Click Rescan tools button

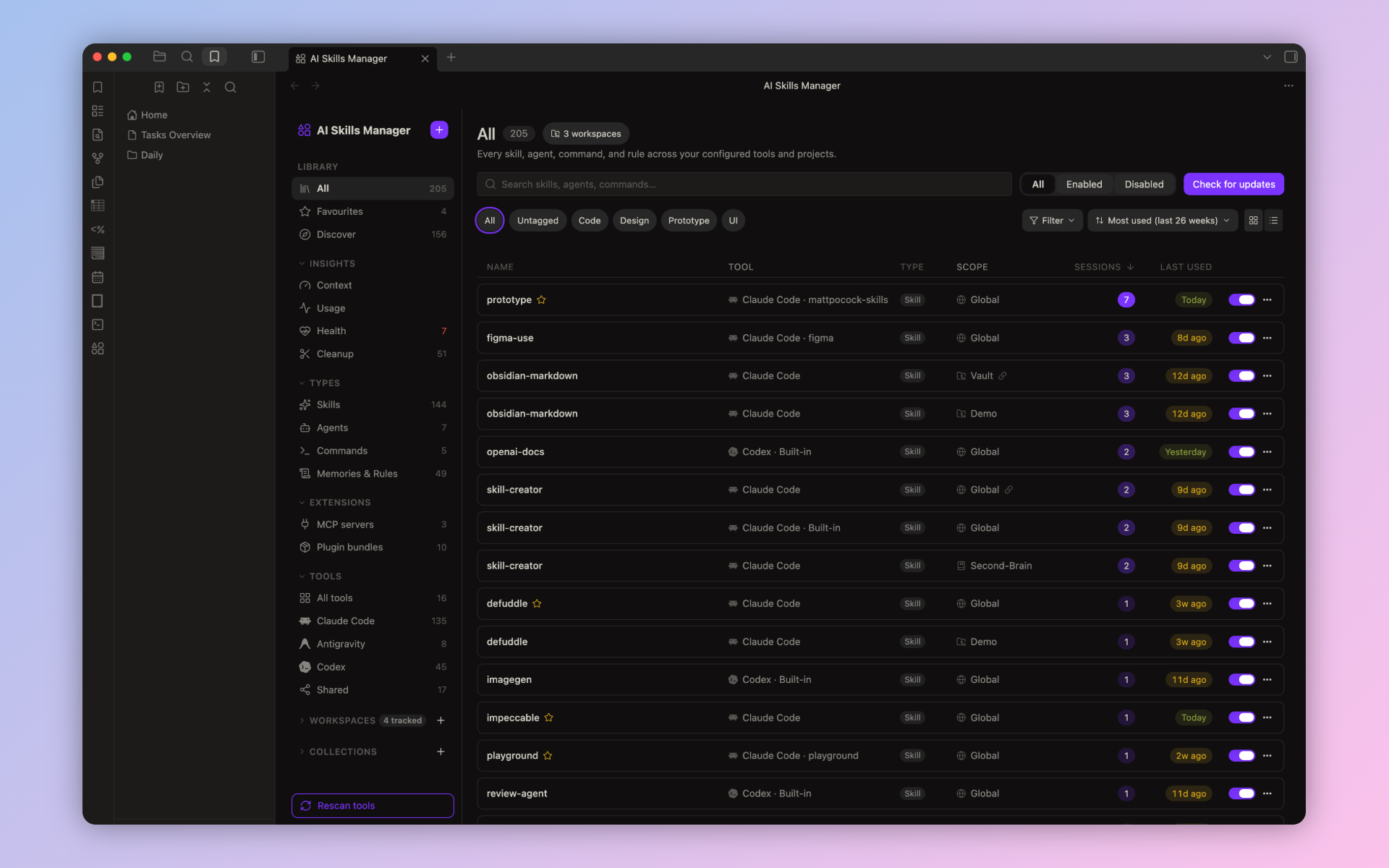(373, 806)
